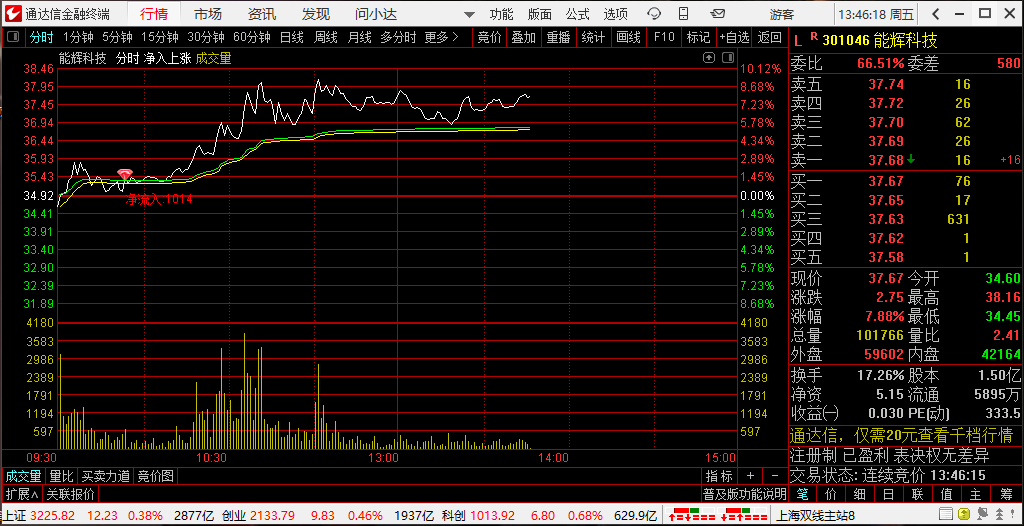1024x526 pixels.
Task: Open the 选项 menu
Action: 615,14
